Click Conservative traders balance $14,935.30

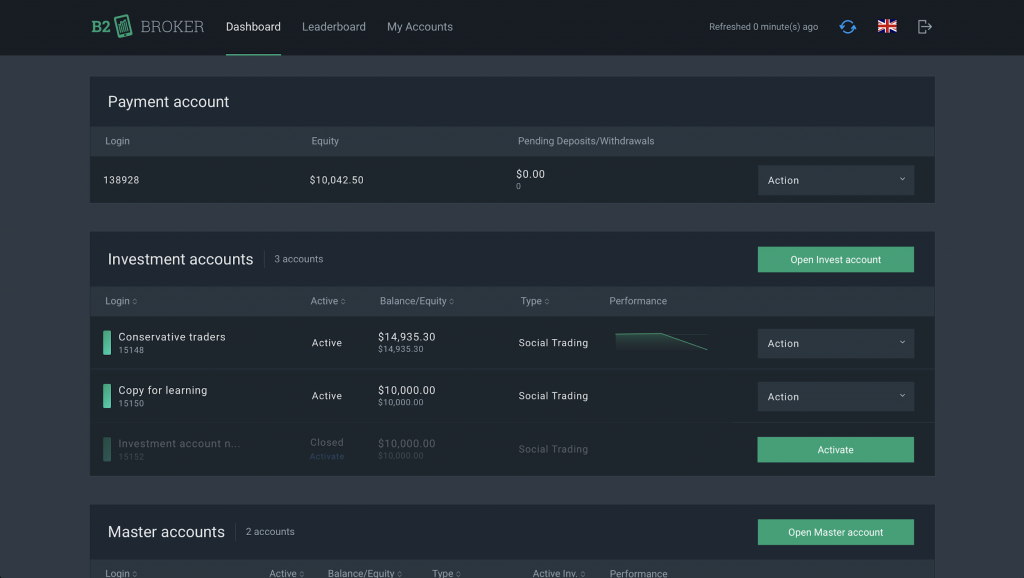406,337
